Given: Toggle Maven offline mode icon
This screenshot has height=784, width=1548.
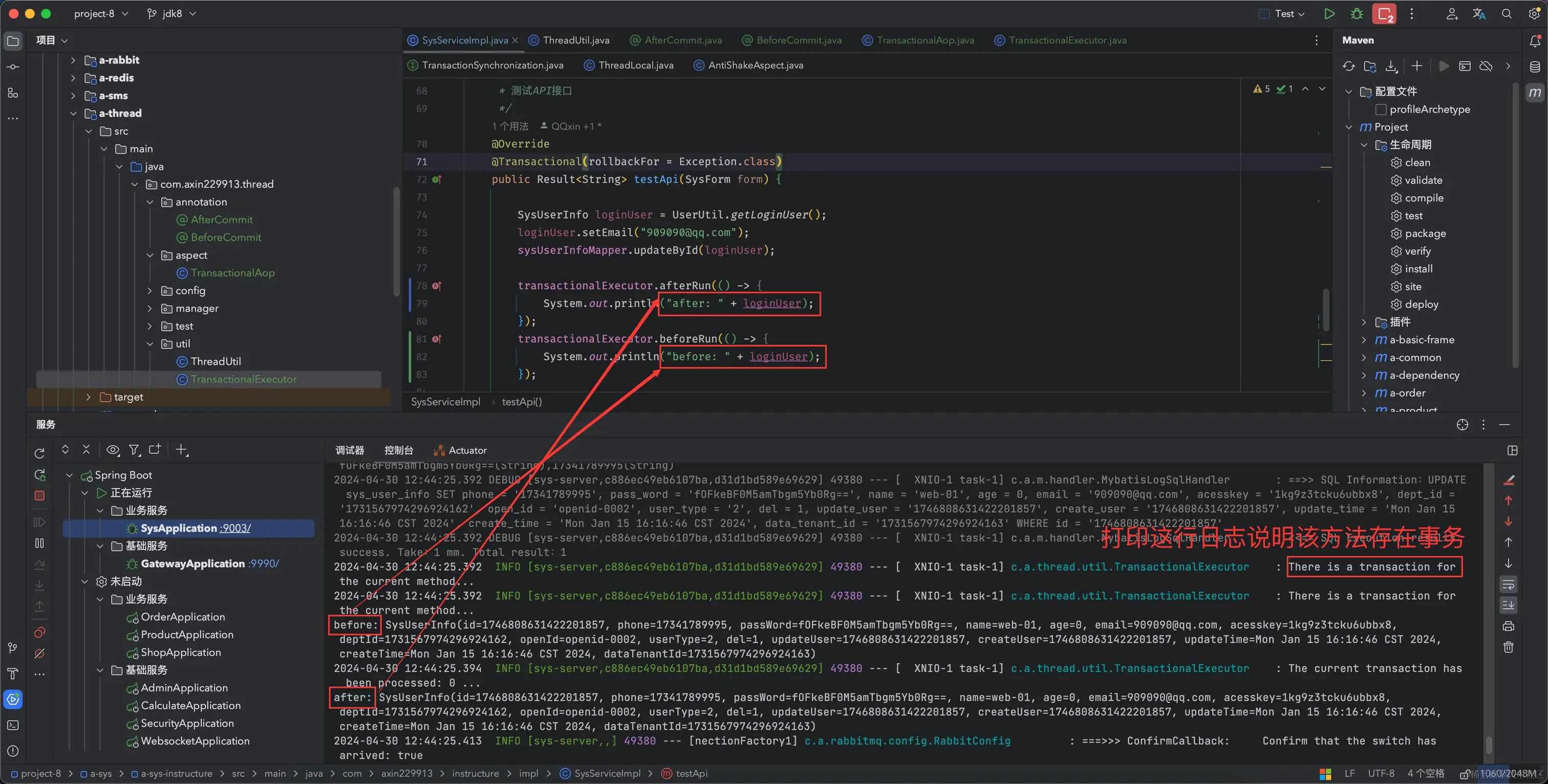Looking at the screenshot, I should pos(1486,66).
